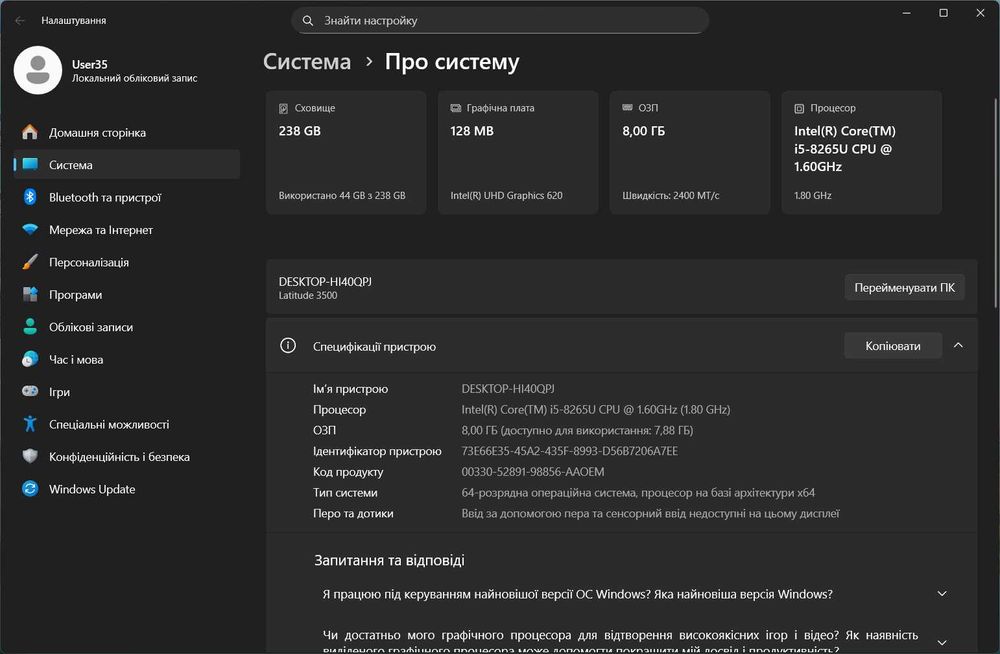Image resolution: width=1000 pixels, height=654 pixels.
Task: Click Локальний обліковий запис text
Action: point(135,78)
